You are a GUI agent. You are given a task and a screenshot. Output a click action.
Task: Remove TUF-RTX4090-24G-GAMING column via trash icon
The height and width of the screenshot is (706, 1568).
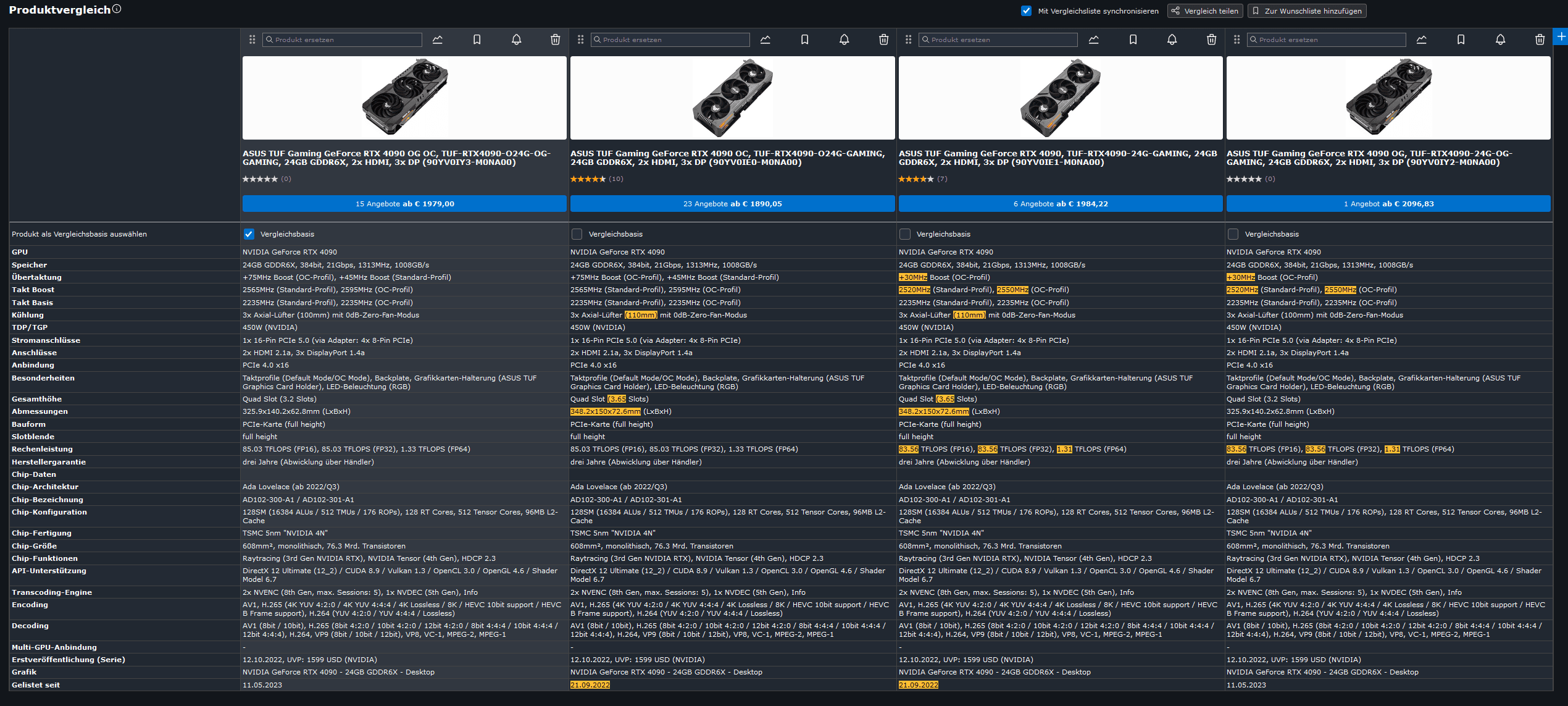(1211, 40)
